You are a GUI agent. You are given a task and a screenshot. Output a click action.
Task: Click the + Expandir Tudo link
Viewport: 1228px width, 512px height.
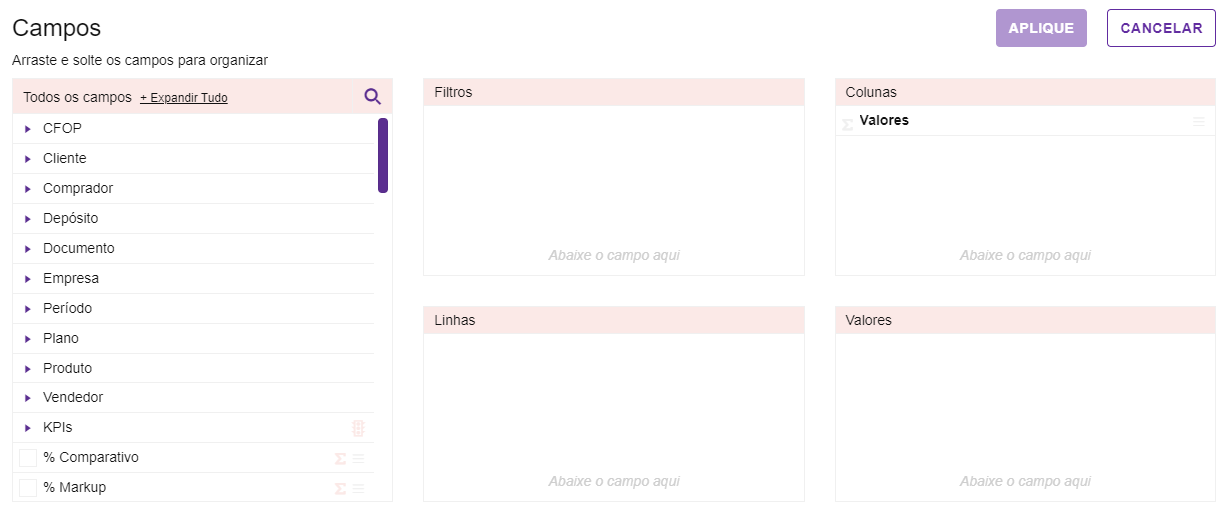coord(184,98)
